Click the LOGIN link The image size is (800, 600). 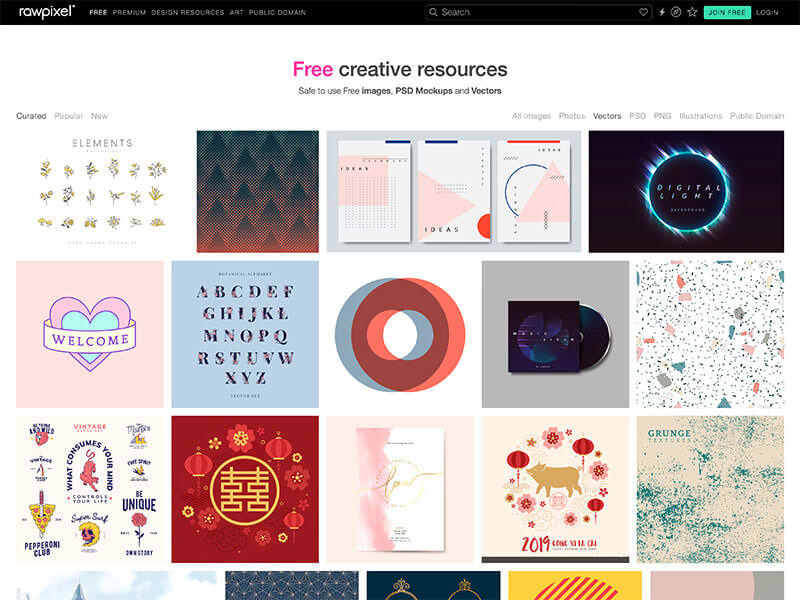point(767,12)
